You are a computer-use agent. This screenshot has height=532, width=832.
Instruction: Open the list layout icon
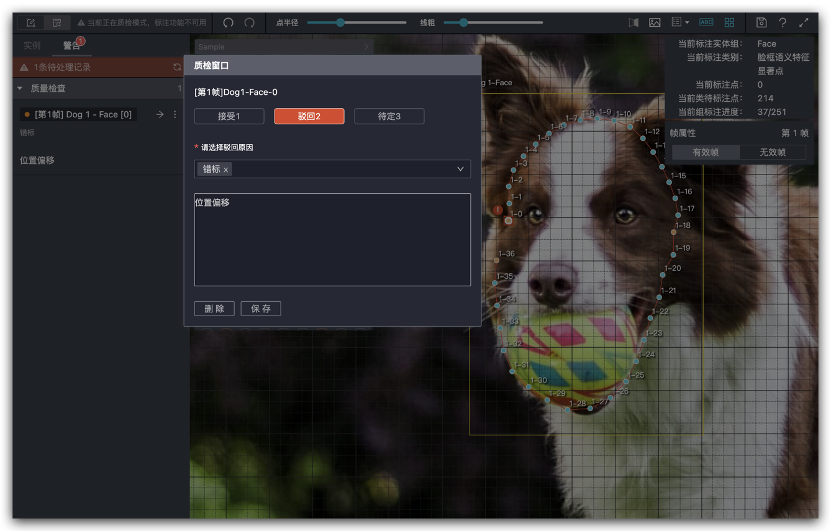pyautogui.click(x=677, y=22)
